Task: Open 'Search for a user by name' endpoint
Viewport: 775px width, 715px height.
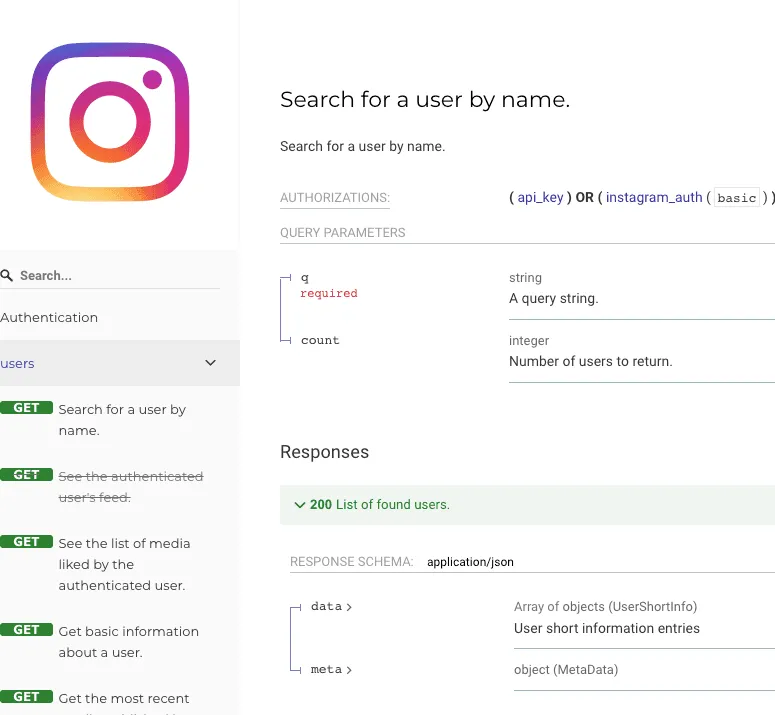Action: (122, 420)
